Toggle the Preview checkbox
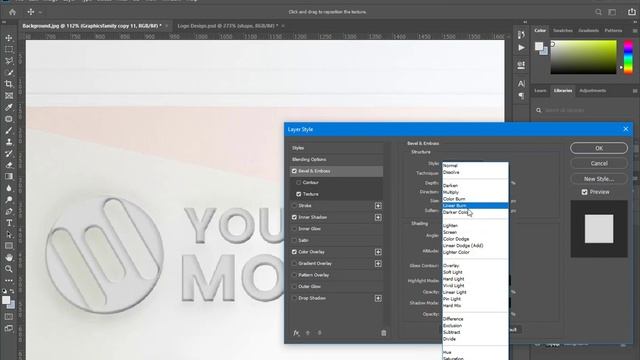Viewport: 640px width, 360px height. [584, 192]
